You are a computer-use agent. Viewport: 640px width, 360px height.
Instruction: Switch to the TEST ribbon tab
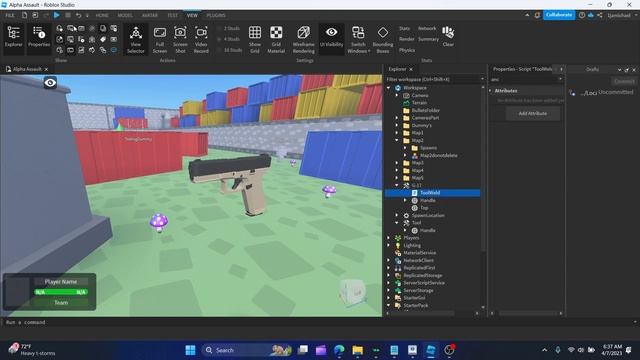click(x=172, y=15)
